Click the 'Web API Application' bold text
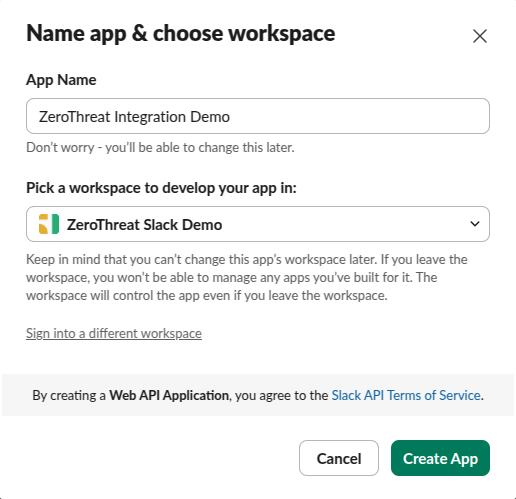 pyautogui.click(x=169, y=395)
